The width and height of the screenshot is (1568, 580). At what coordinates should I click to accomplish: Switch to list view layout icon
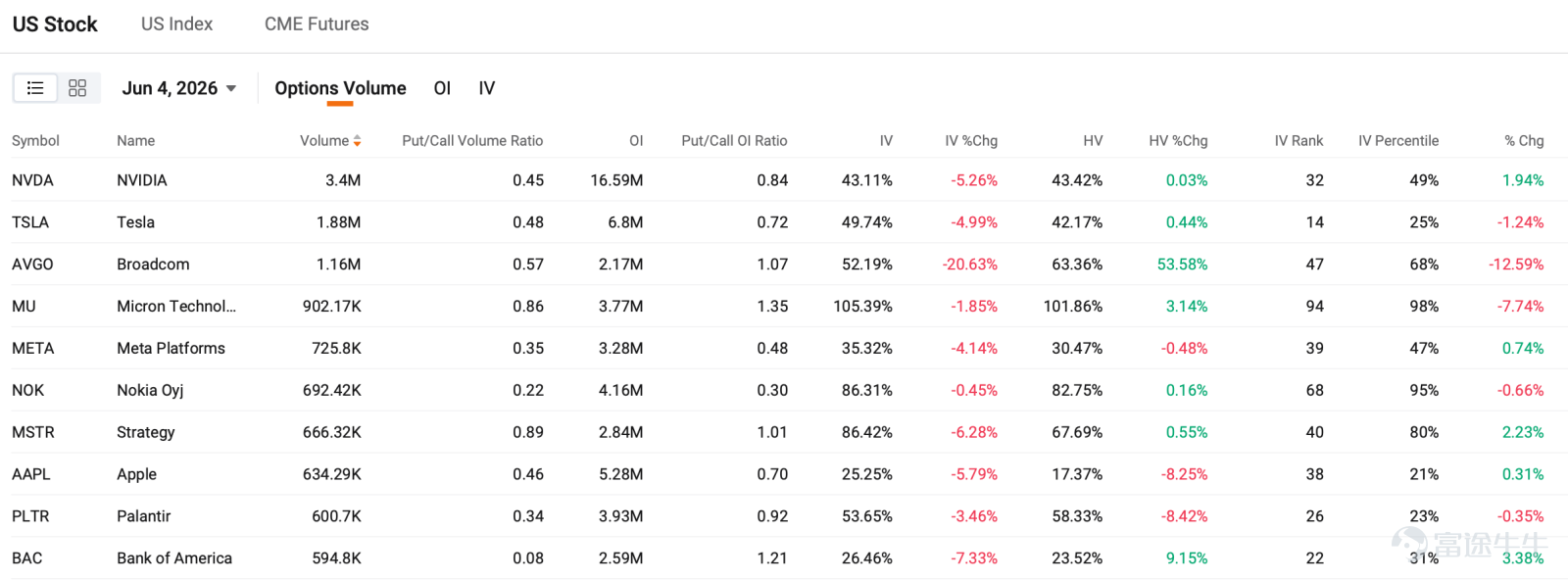click(x=35, y=88)
